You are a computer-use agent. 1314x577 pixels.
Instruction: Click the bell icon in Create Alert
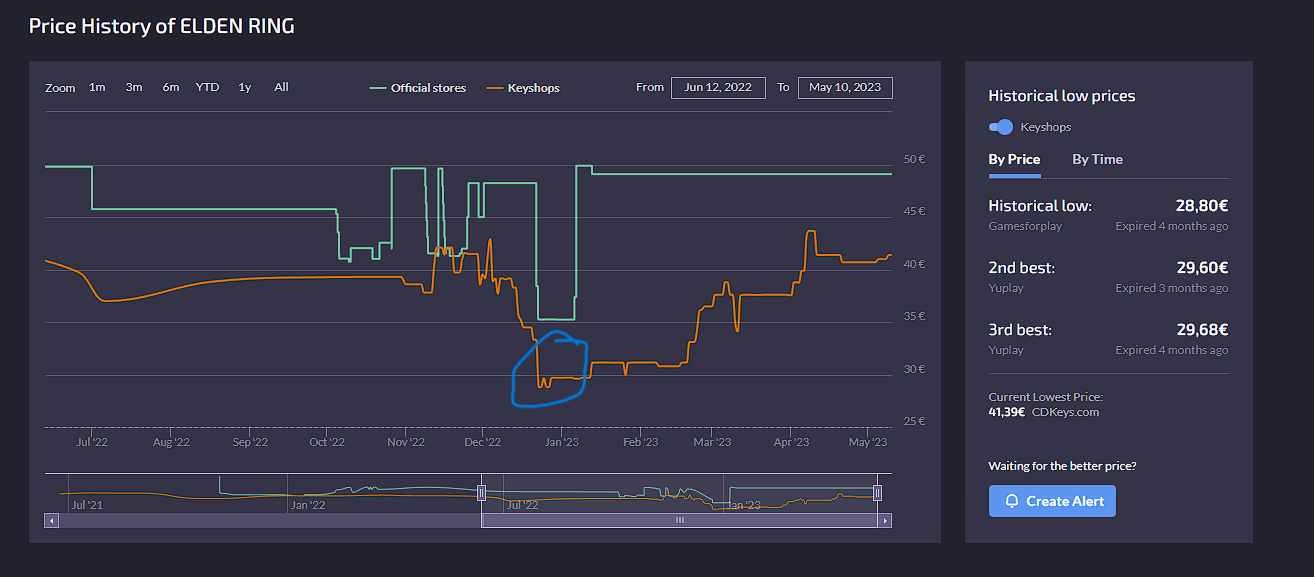[x=1012, y=501]
